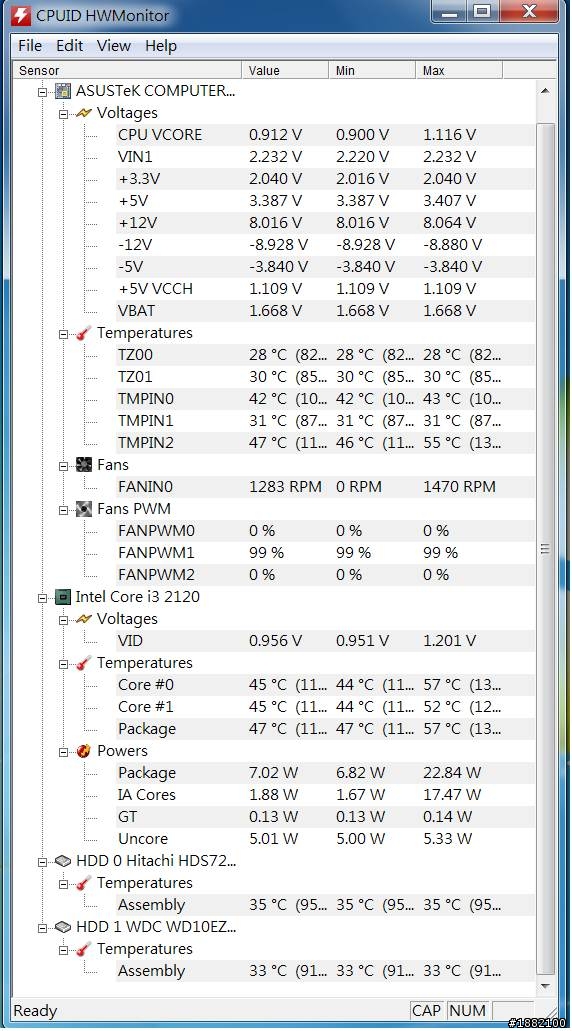Image resolution: width=572 pixels, height=1031 pixels.
Task: Collapse the ASUSTeK COMPUTER node
Action: [43, 91]
